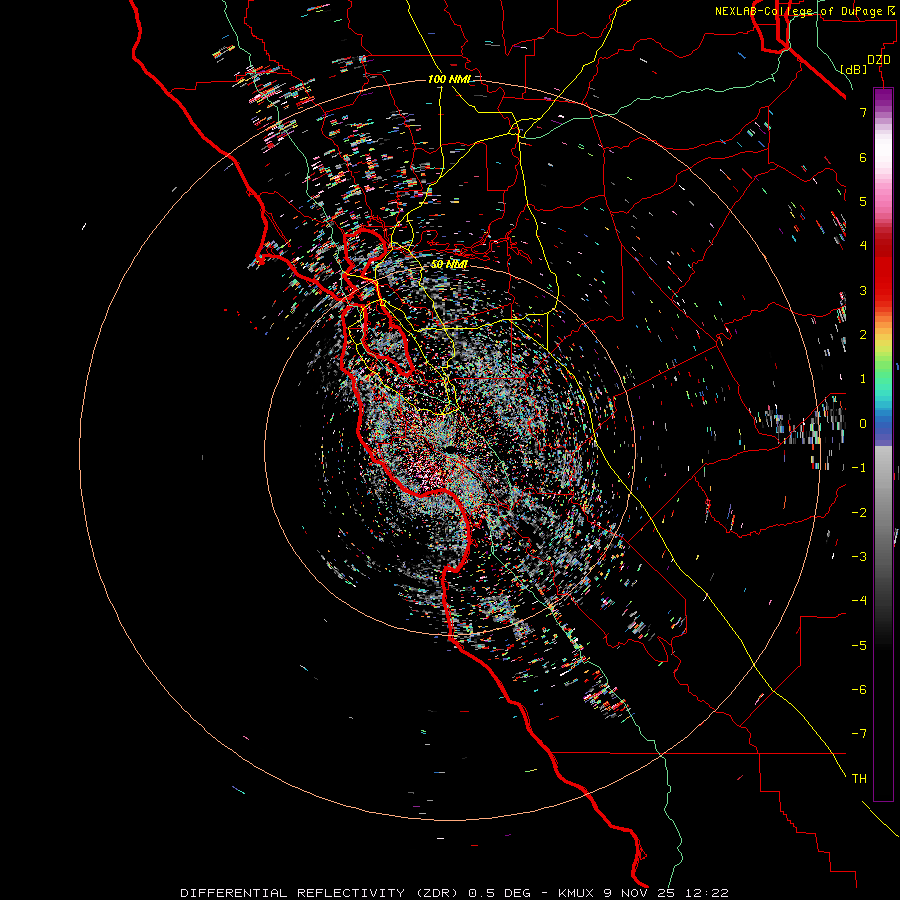Click the "DIFFERENTIAL REFLECTIVITY (ZDR)" product title caption
This screenshot has height=900, width=900.
(320, 893)
